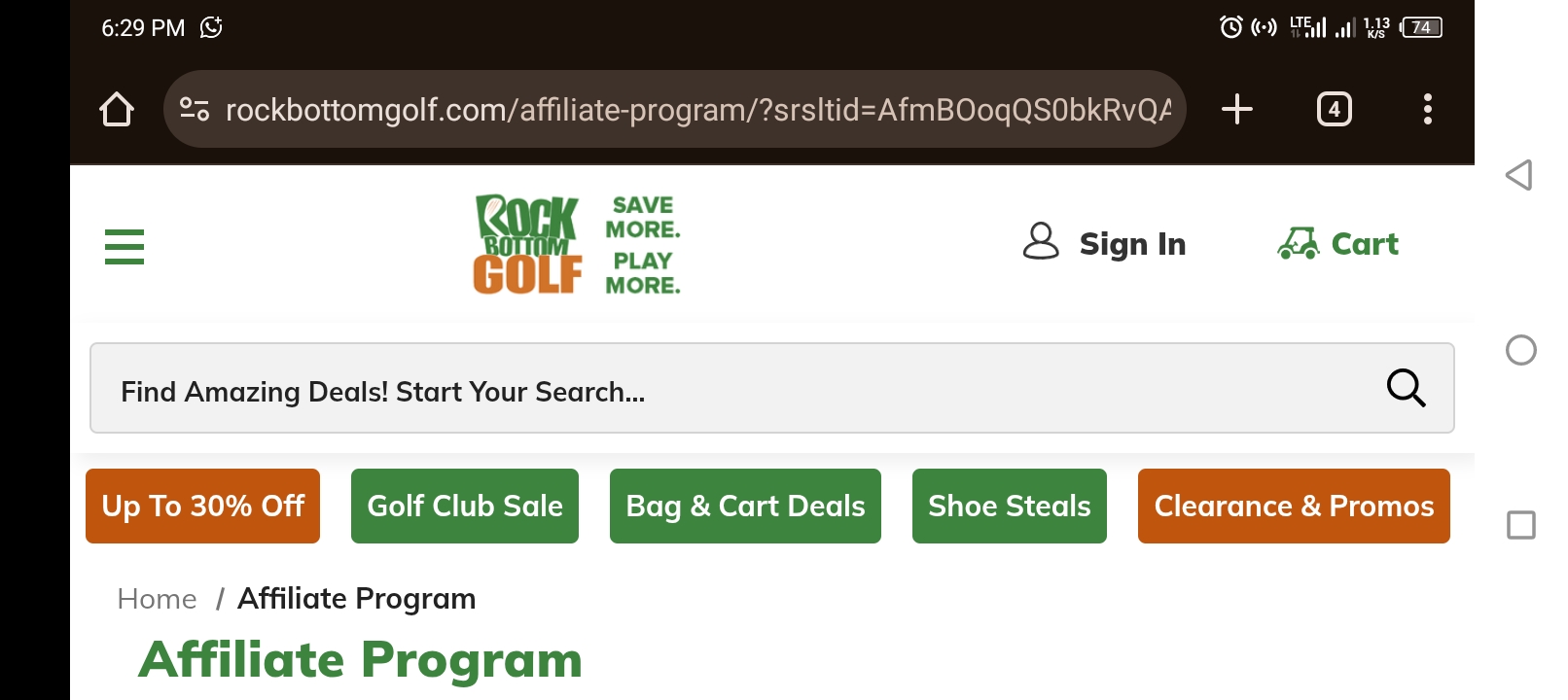Open the hamburger navigation menu

pyautogui.click(x=125, y=247)
